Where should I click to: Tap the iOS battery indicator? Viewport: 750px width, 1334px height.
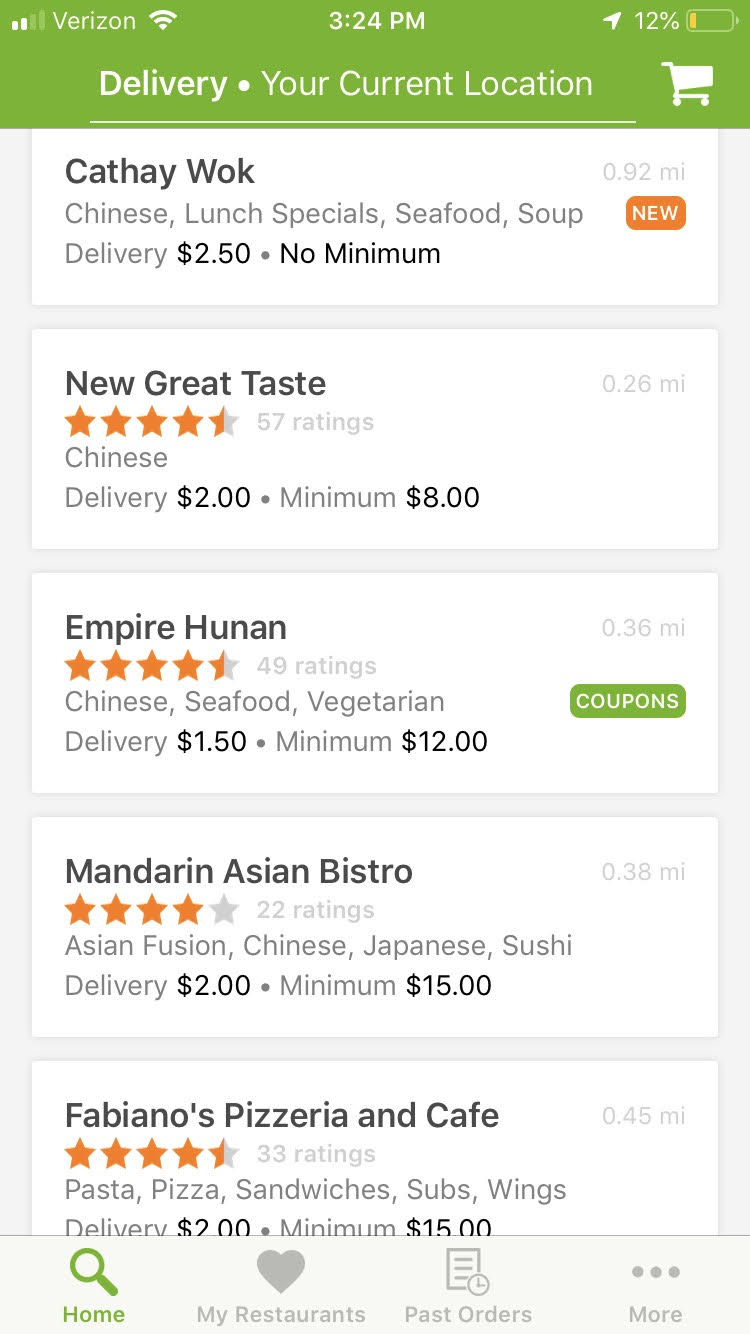710,21
